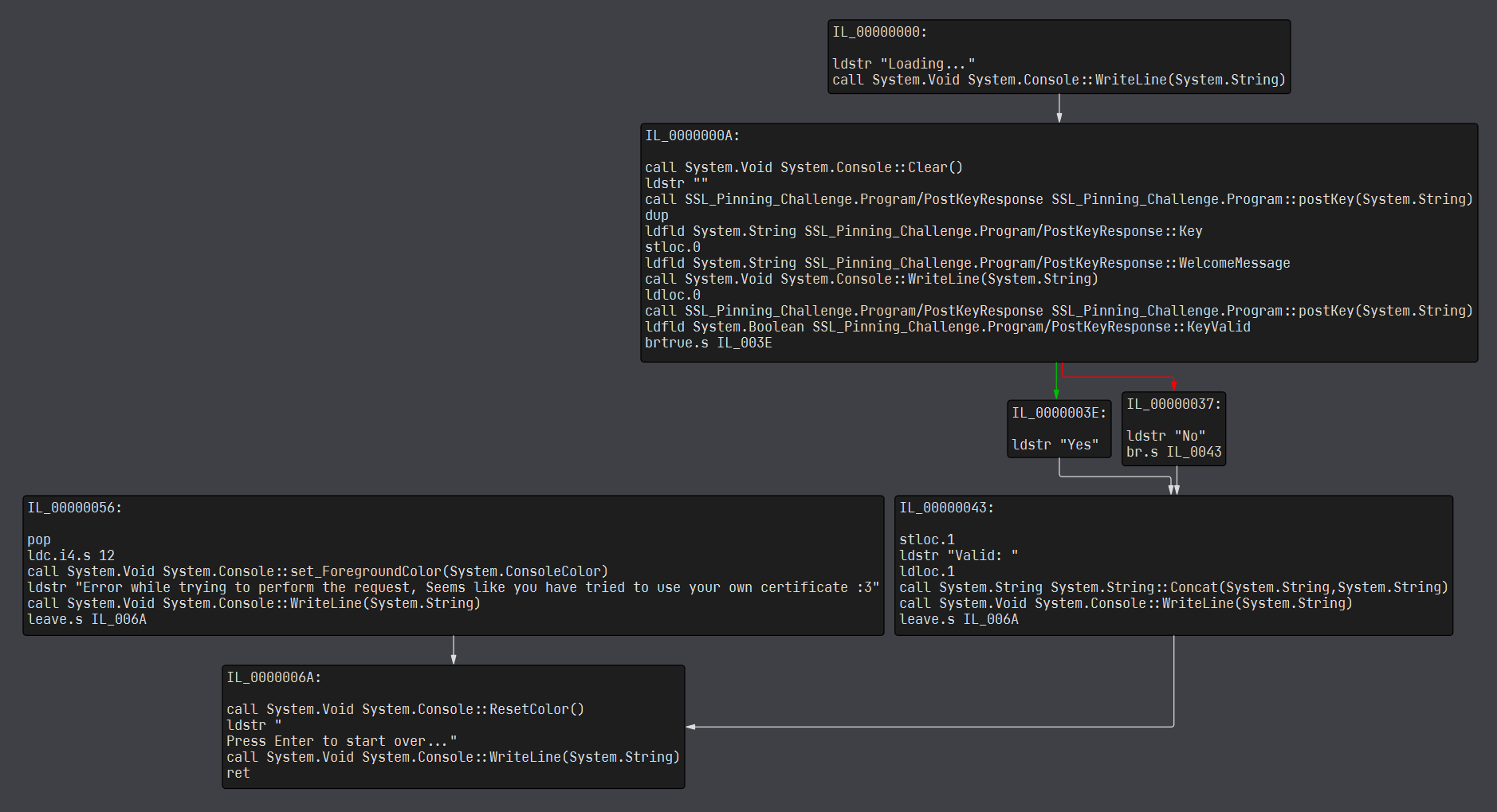Click the Console::ResetColor() call line
Image resolution: width=1497 pixels, height=812 pixels.
click(x=405, y=709)
